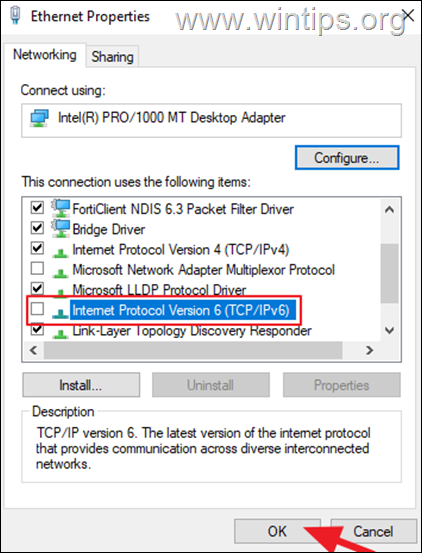
Task: Select the TCP/IPv4 protocol icon
Action: point(60,251)
